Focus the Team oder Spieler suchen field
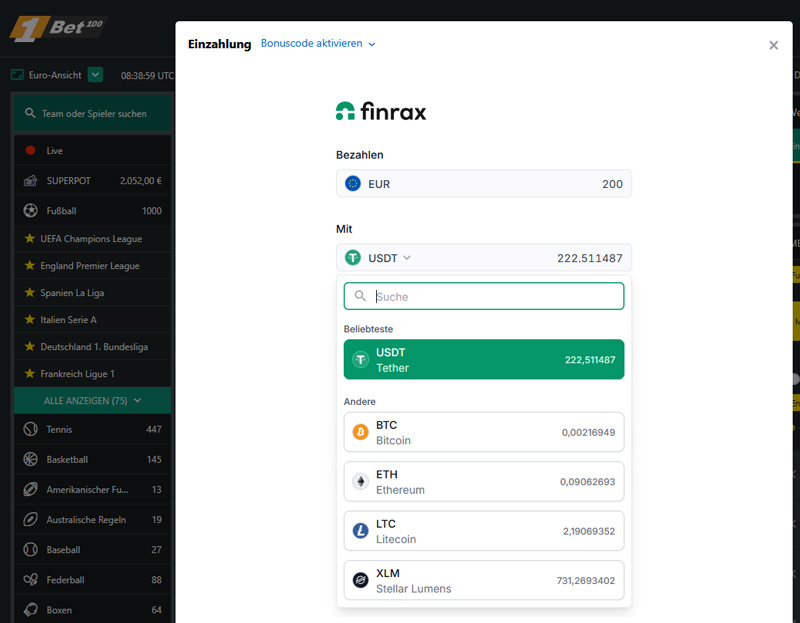 click(93, 113)
